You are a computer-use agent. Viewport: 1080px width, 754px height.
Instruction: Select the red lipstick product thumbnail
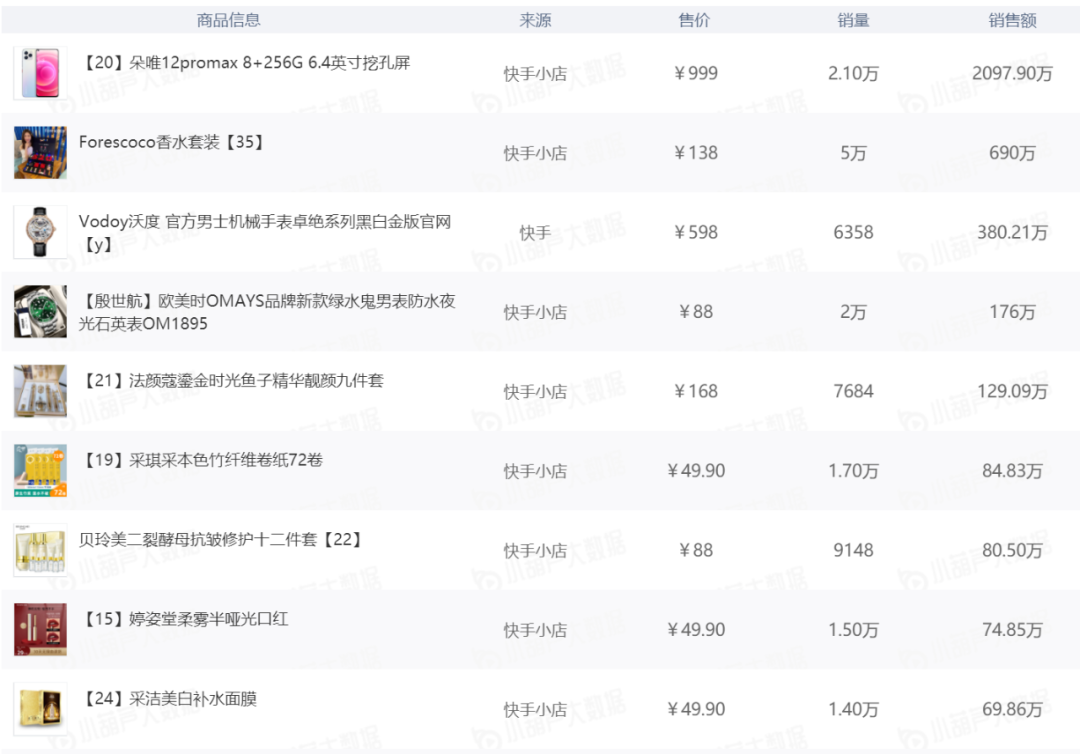pos(40,629)
